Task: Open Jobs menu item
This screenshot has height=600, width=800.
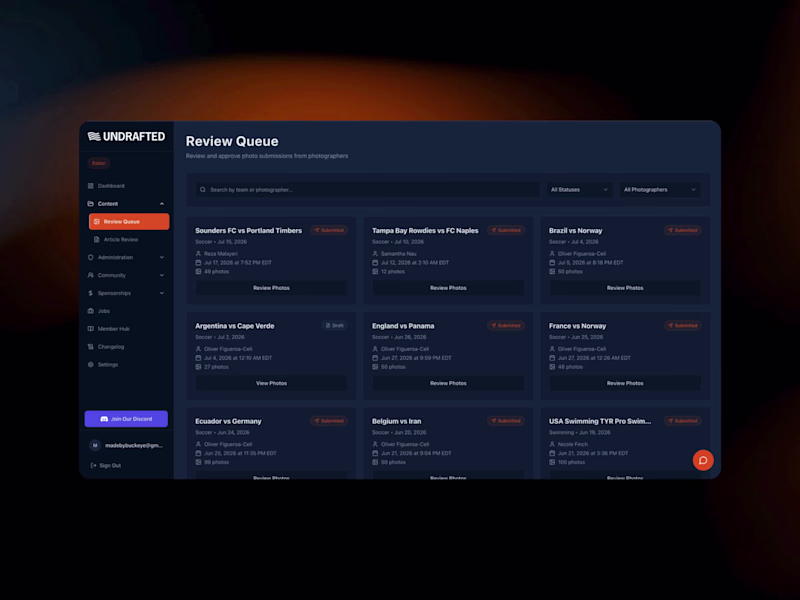Action: [x=127, y=311]
